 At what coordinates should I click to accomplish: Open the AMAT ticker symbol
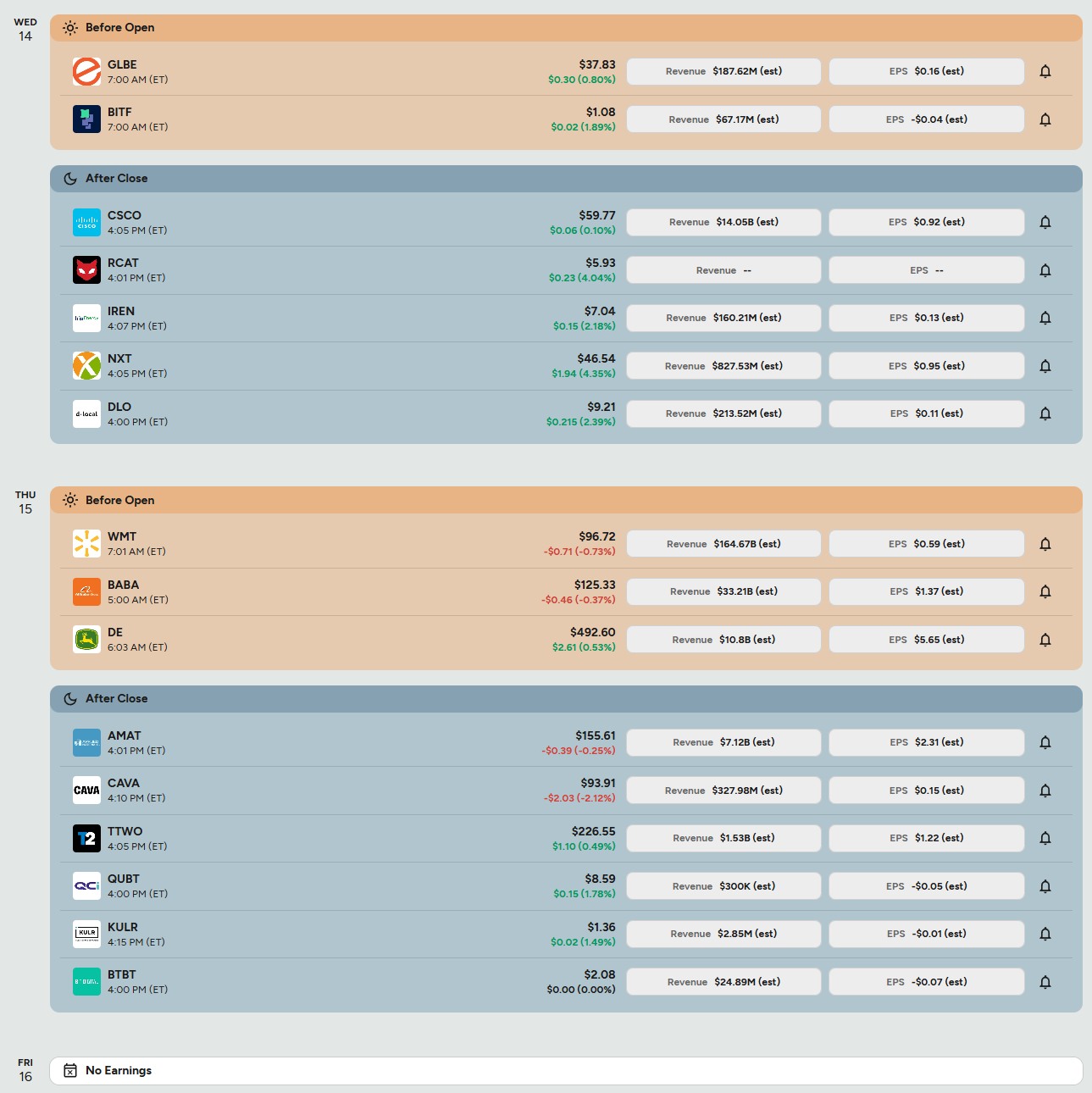[x=125, y=735]
